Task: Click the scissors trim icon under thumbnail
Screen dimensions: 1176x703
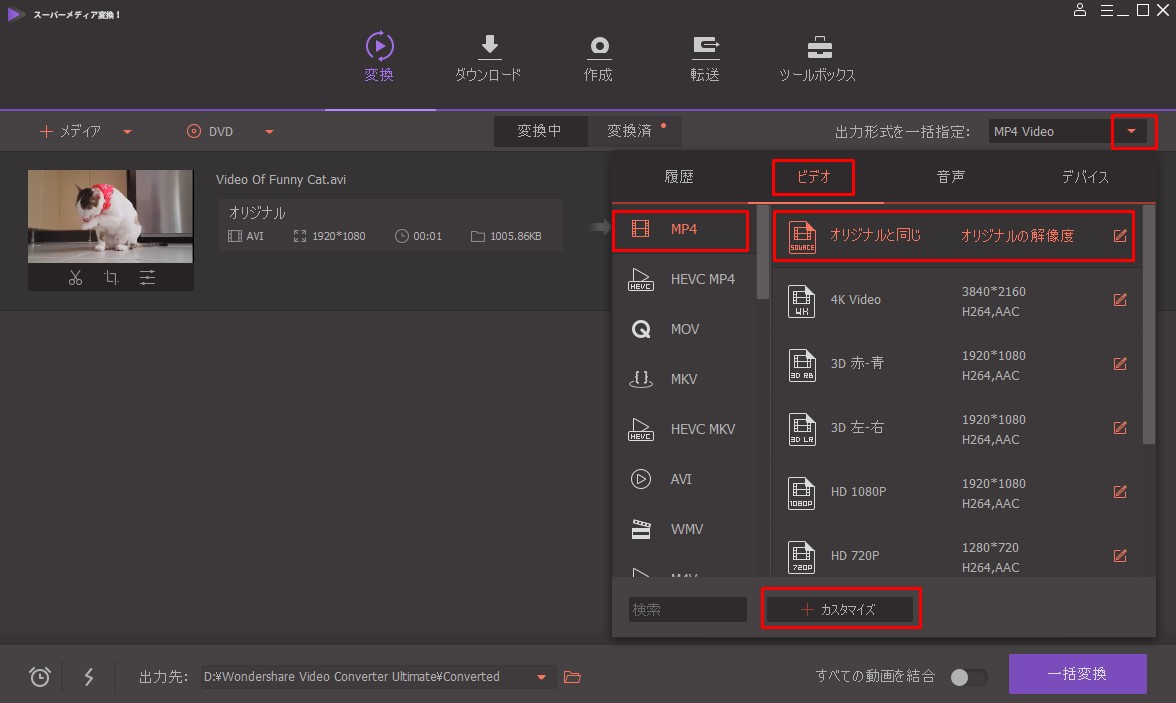Action: tap(75, 278)
